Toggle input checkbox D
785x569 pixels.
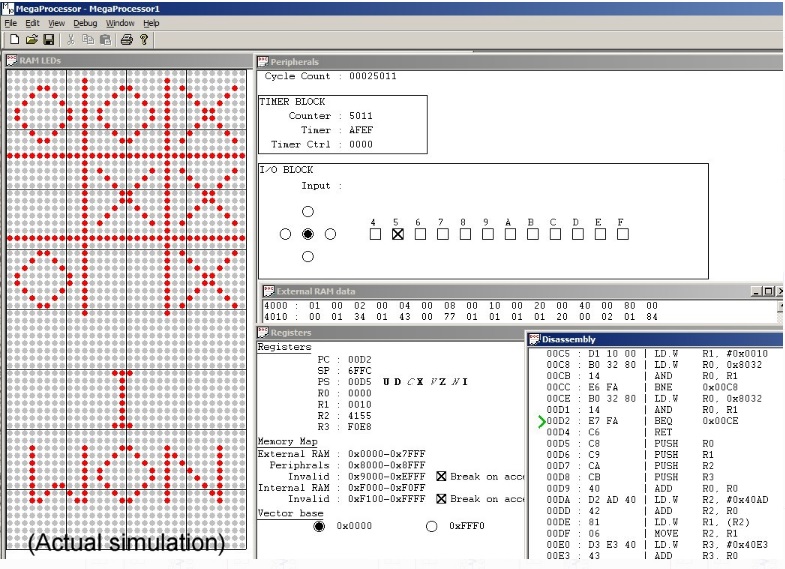pos(578,234)
